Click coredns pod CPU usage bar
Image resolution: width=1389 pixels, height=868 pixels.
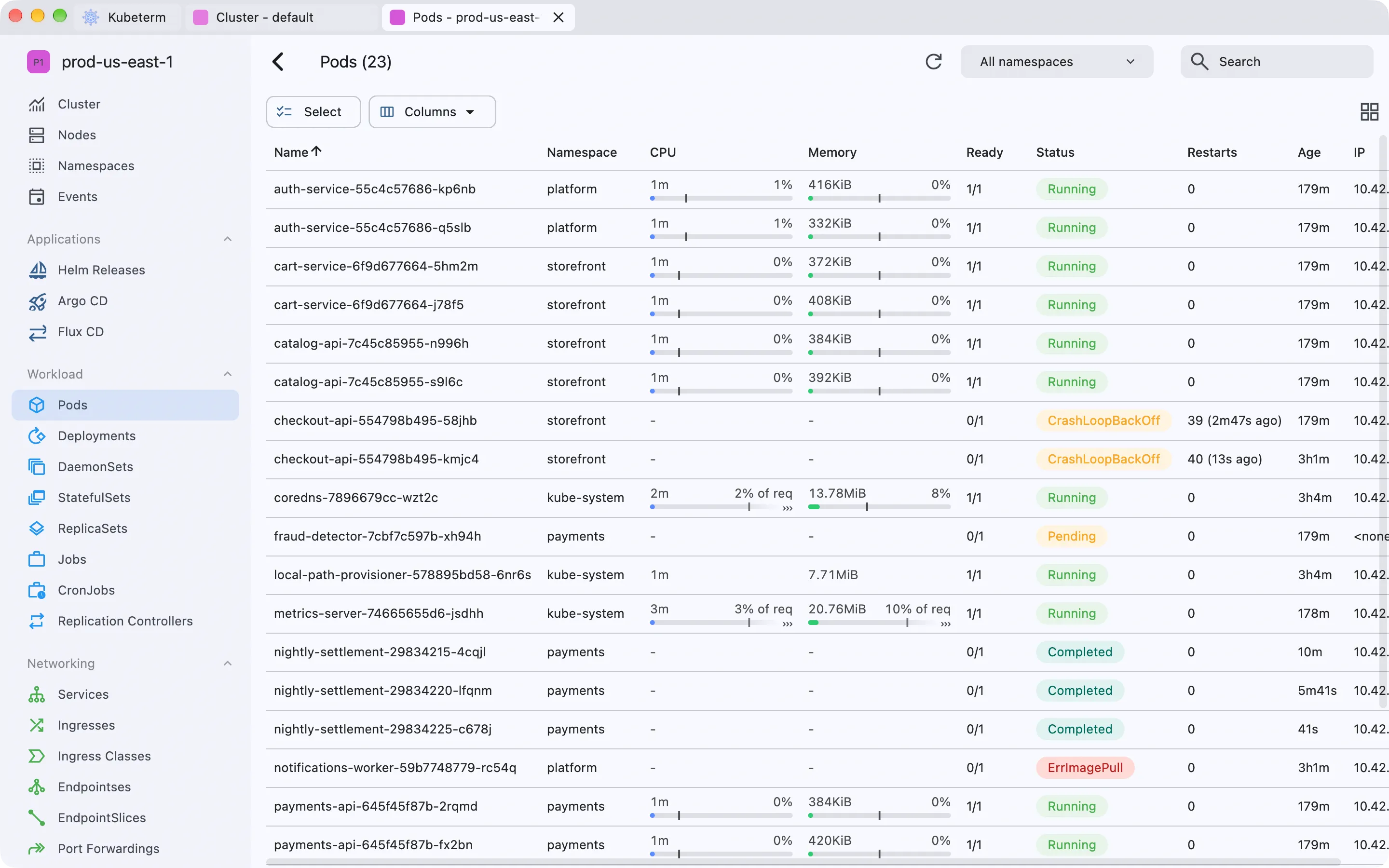point(721,507)
